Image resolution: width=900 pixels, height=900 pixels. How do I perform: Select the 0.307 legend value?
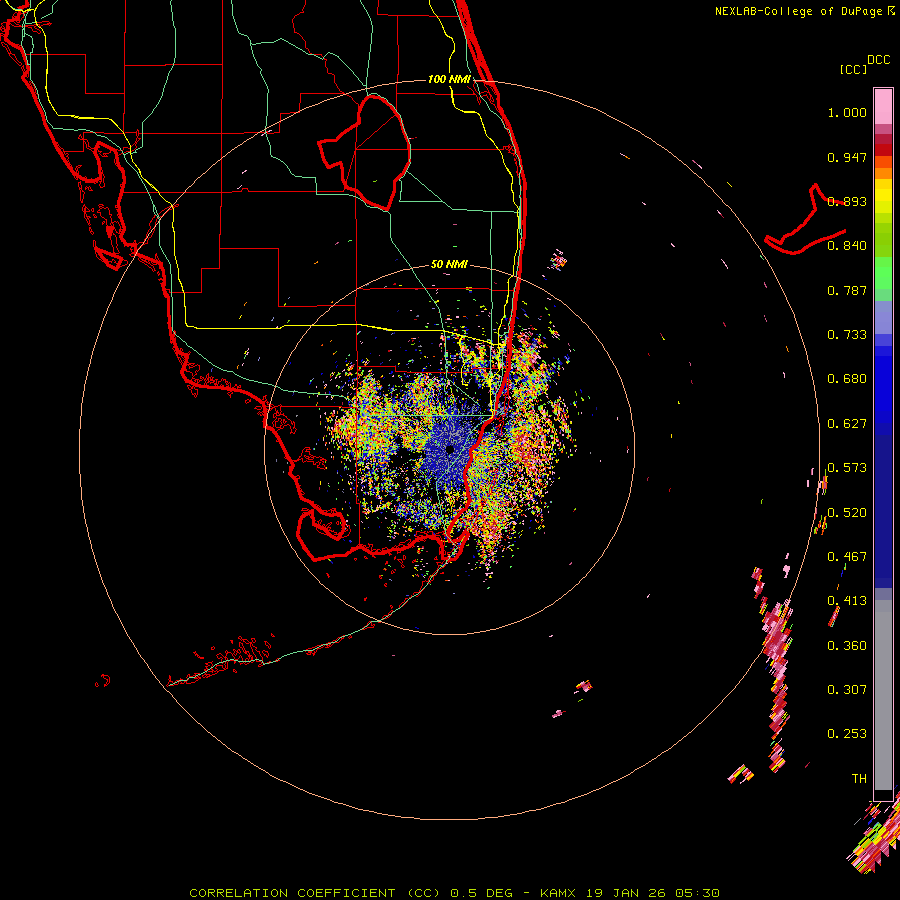click(x=847, y=690)
